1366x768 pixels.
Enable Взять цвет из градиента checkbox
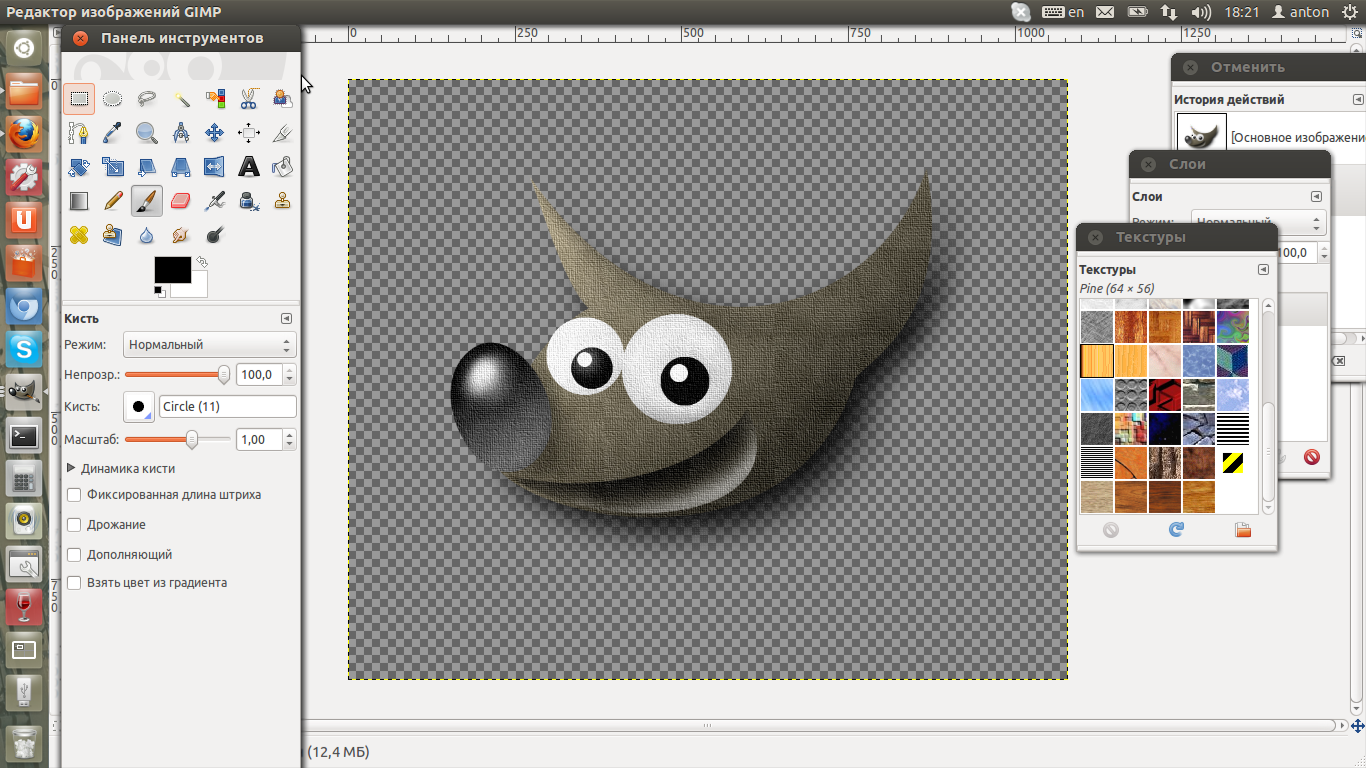[74, 583]
